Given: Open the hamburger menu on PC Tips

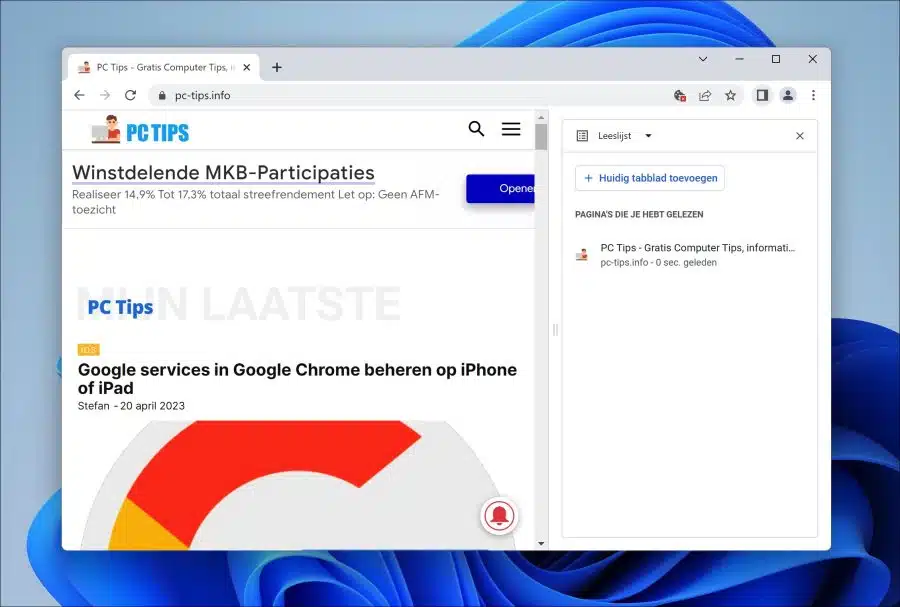Looking at the screenshot, I should [511, 129].
